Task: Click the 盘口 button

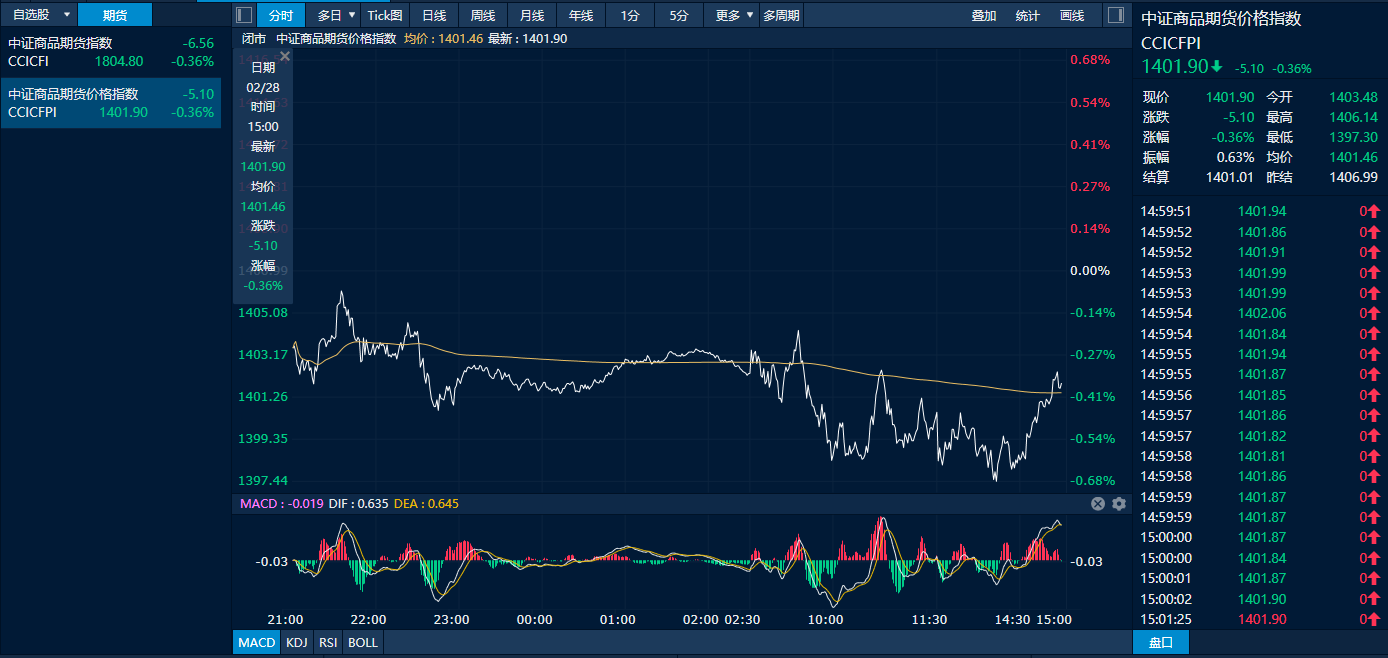Action: pos(1160,642)
